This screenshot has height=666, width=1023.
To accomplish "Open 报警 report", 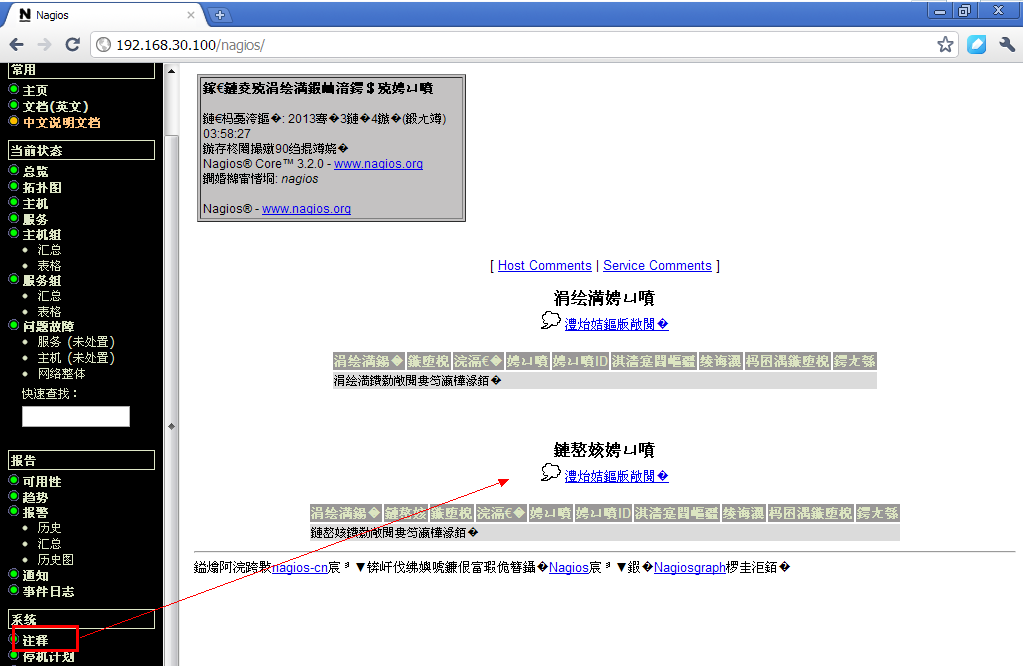I will (35, 513).
